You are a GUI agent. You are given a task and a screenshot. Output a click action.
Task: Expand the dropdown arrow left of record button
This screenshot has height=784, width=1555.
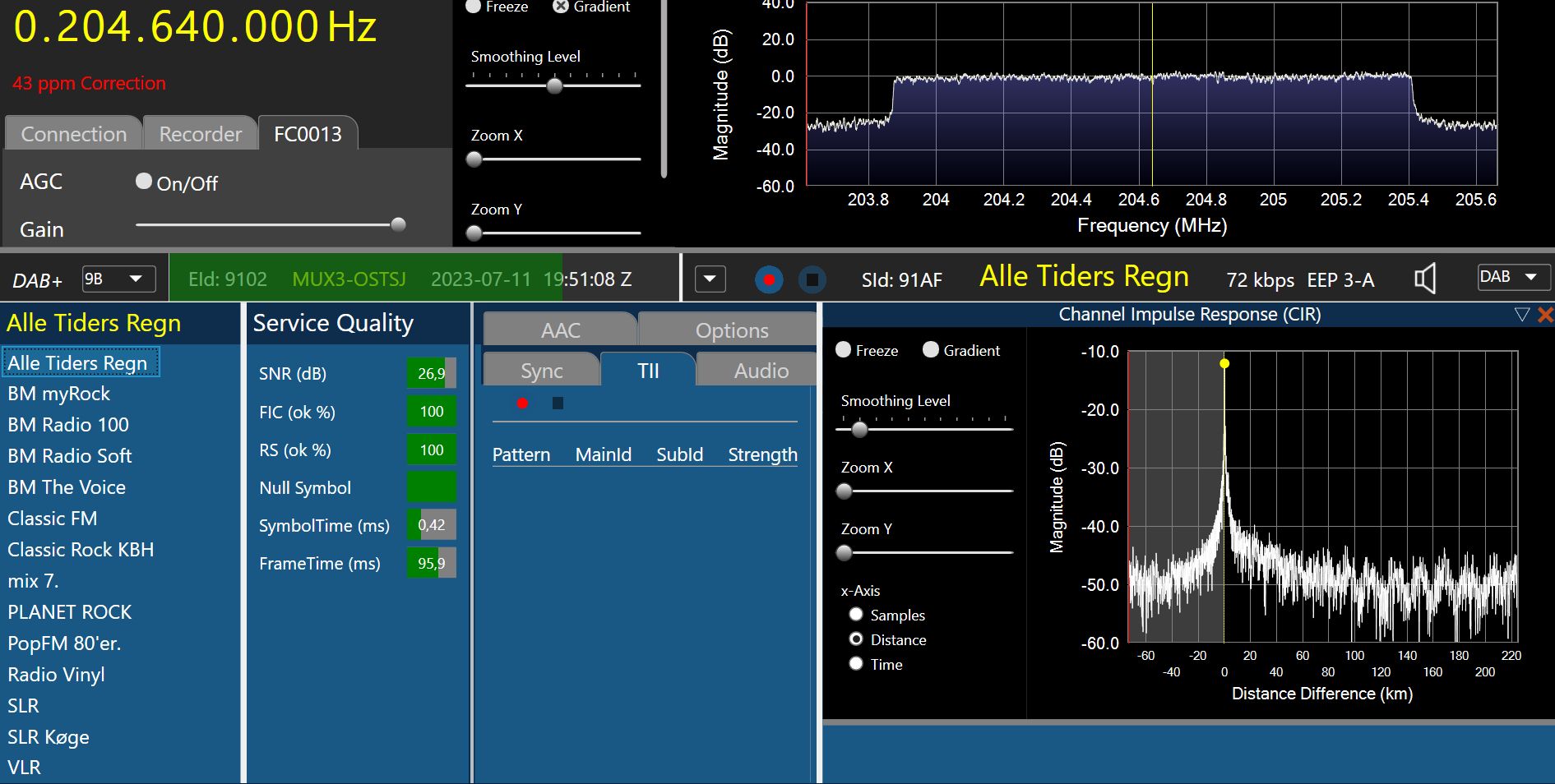click(x=710, y=279)
